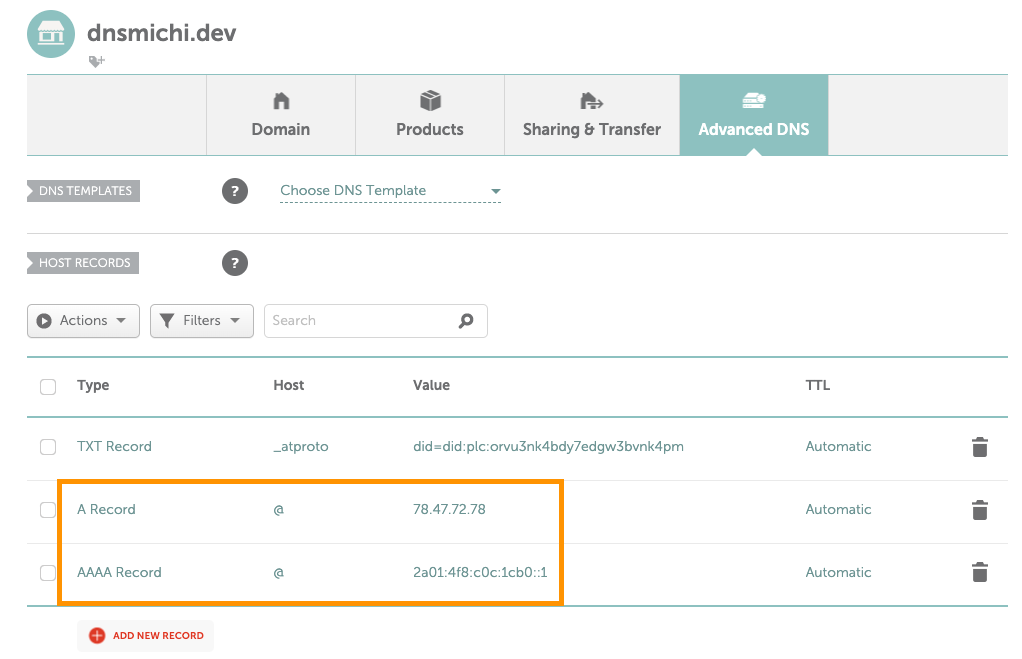Delete the AAAA Record with trash icon
Viewport: 1022px width, 659px height.
[979, 573]
